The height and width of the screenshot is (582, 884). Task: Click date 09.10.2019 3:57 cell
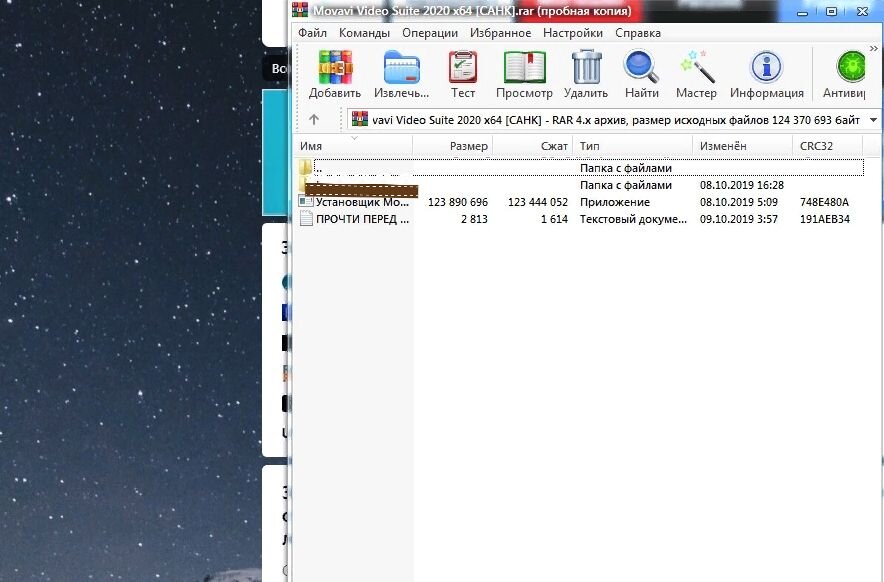coord(739,219)
